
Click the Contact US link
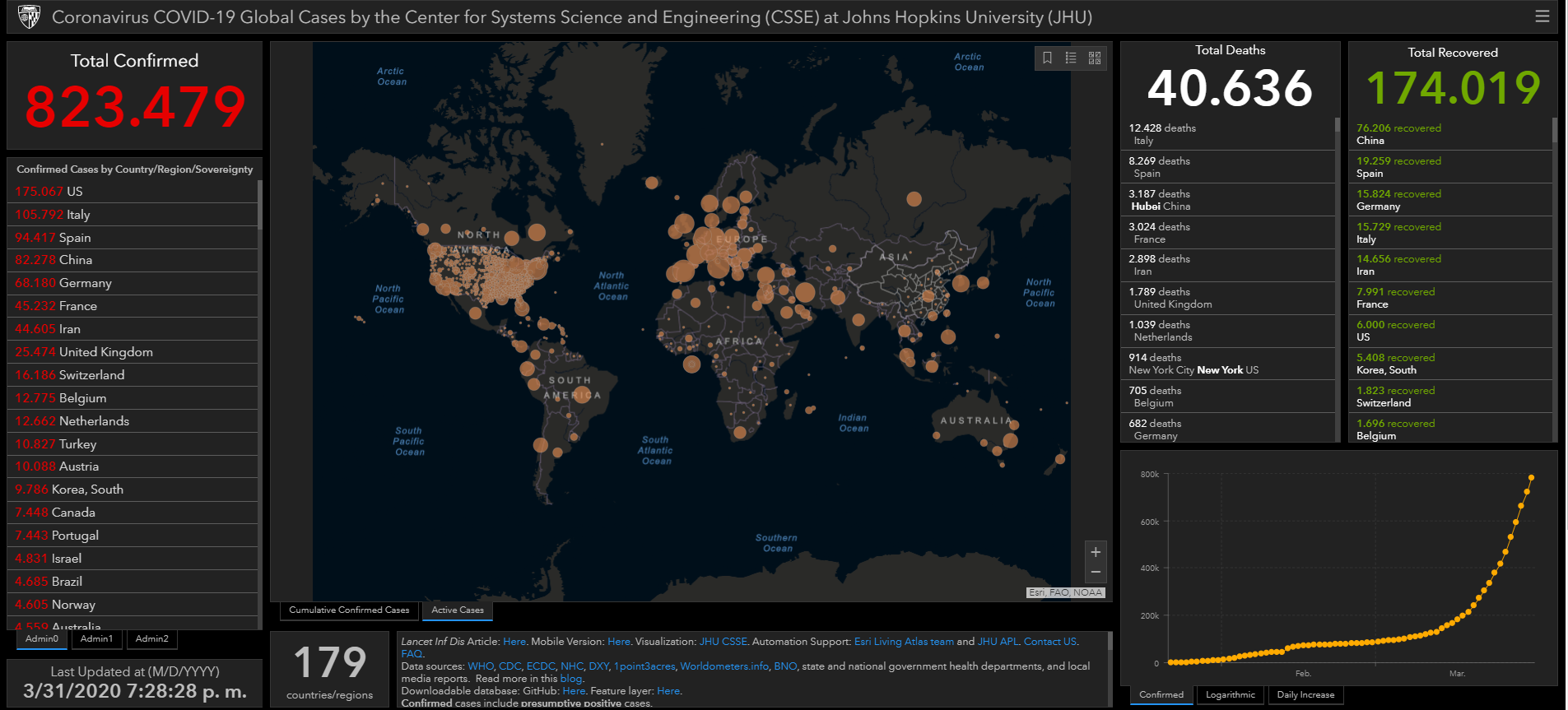[x=1050, y=642]
